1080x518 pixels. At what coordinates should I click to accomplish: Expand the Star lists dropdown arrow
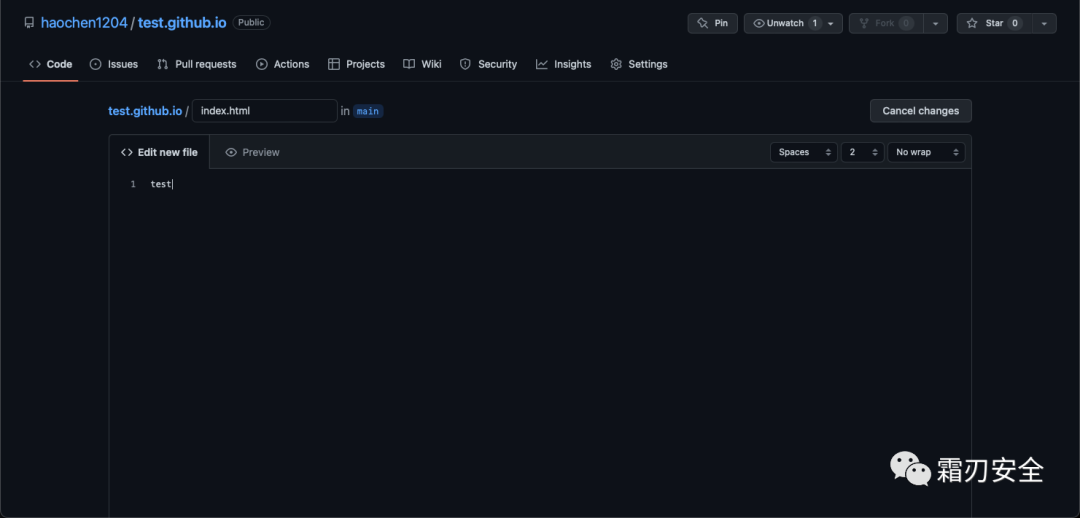(x=1044, y=23)
